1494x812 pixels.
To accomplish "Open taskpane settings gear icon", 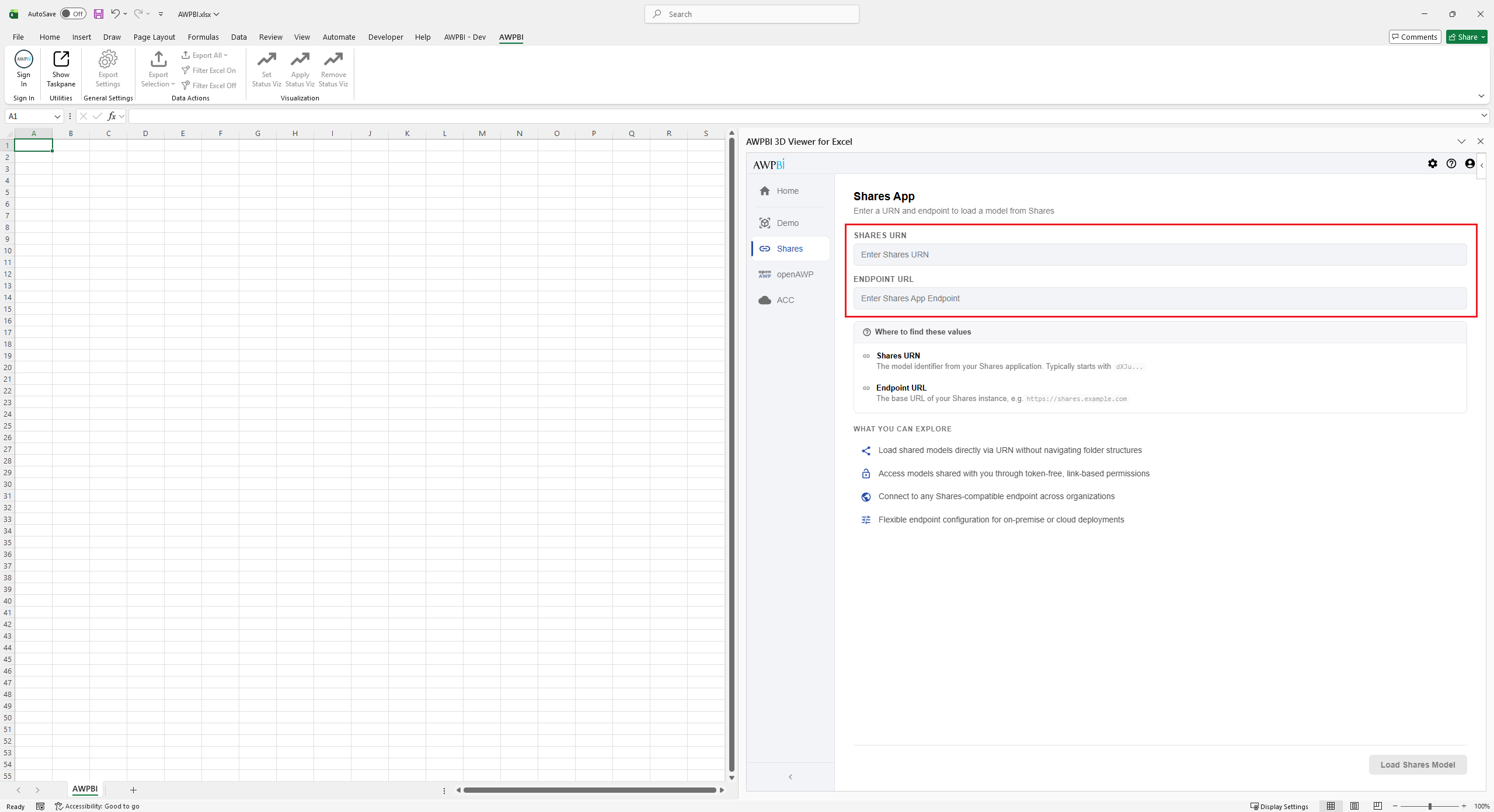I will [1433, 164].
